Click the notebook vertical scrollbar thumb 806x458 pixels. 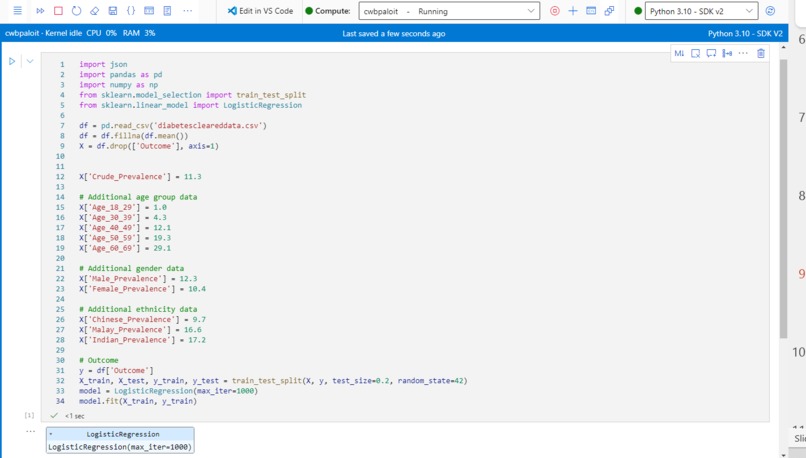point(783,198)
